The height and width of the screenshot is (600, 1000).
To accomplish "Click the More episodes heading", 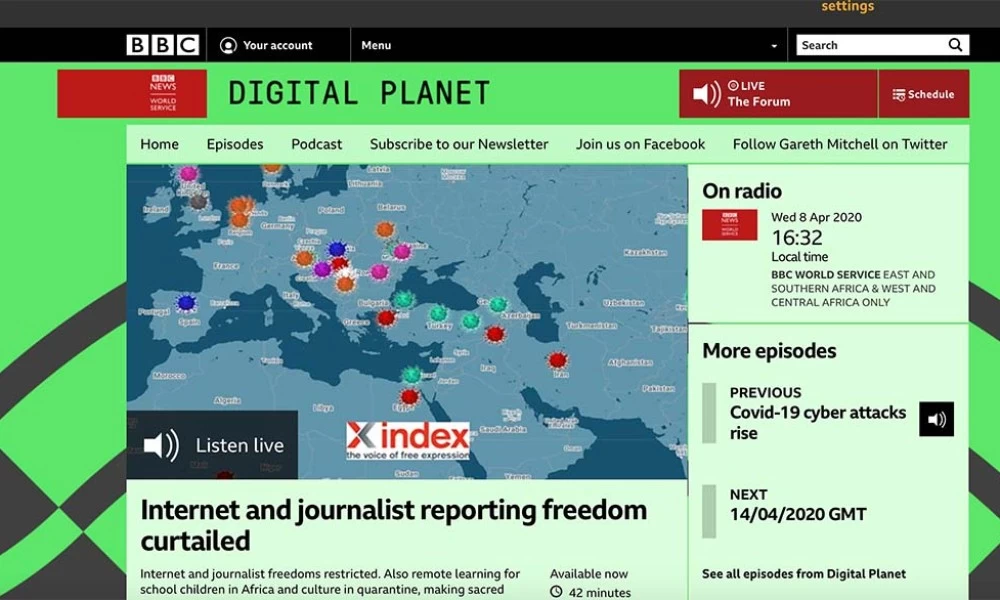I will pyautogui.click(x=769, y=351).
